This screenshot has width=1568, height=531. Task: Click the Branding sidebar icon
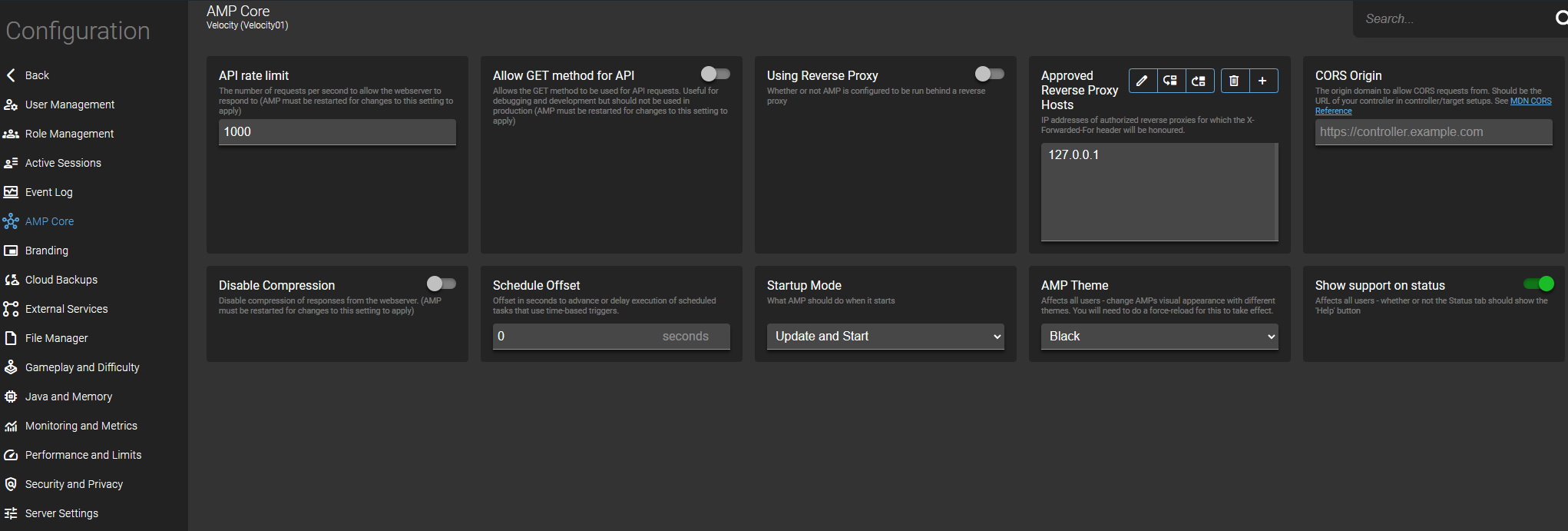pyautogui.click(x=11, y=251)
